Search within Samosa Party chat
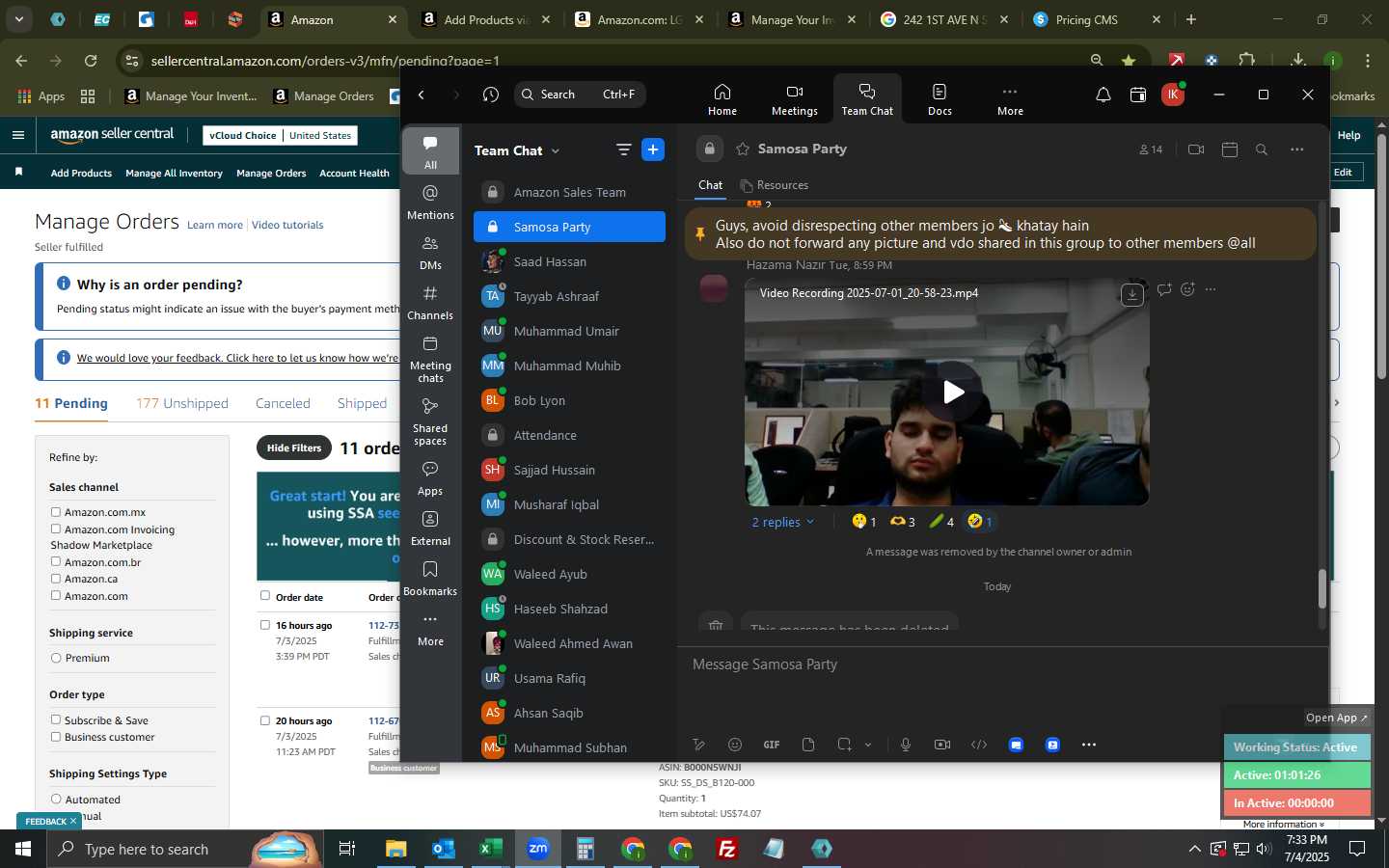The image size is (1389, 868). coord(1261,149)
